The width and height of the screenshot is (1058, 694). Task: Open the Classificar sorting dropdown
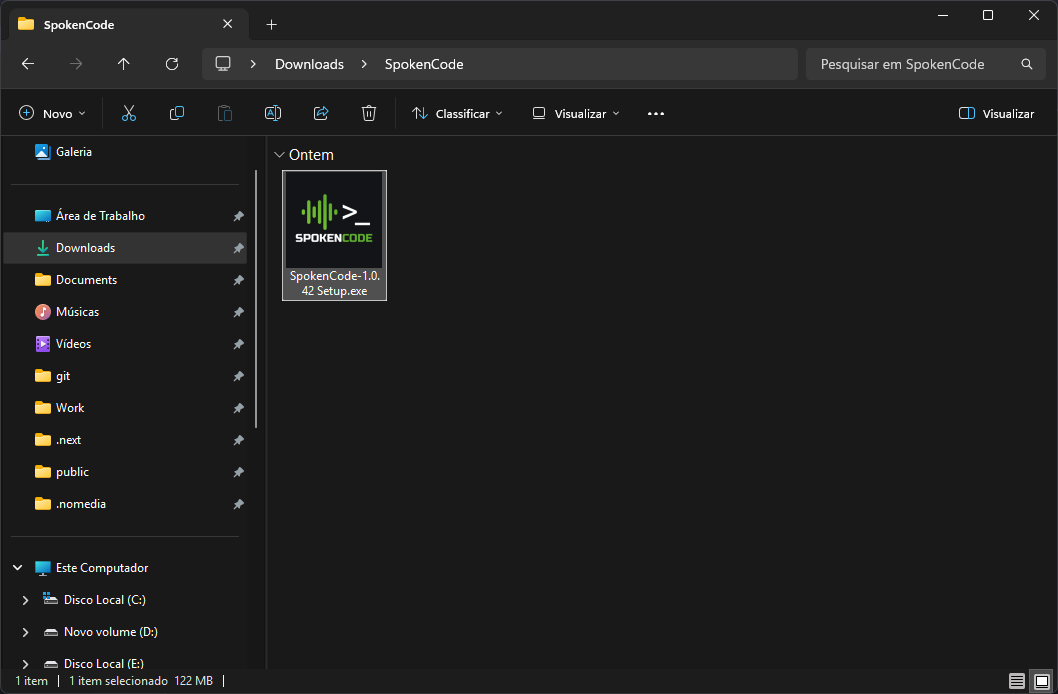[457, 113]
